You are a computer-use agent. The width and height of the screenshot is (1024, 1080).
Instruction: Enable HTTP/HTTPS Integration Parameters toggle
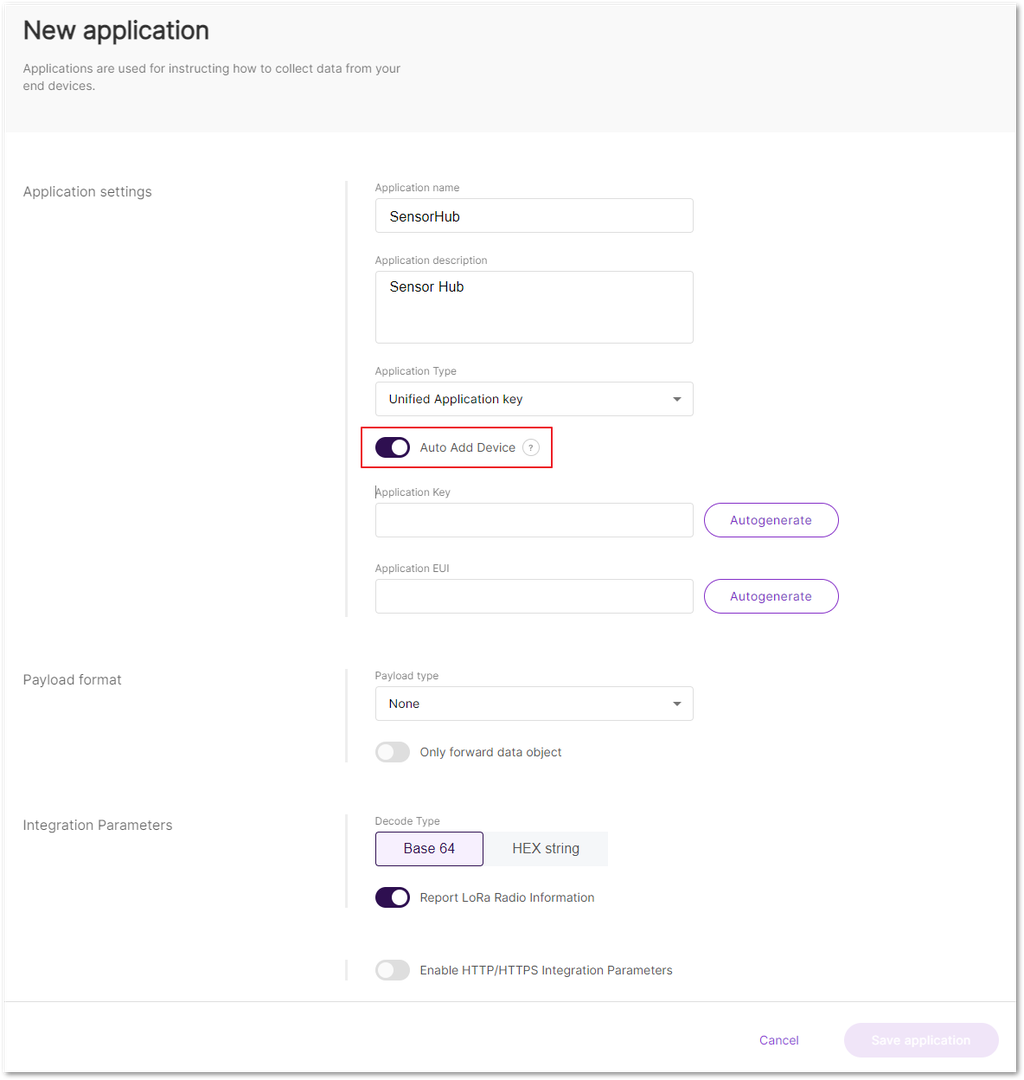(393, 970)
